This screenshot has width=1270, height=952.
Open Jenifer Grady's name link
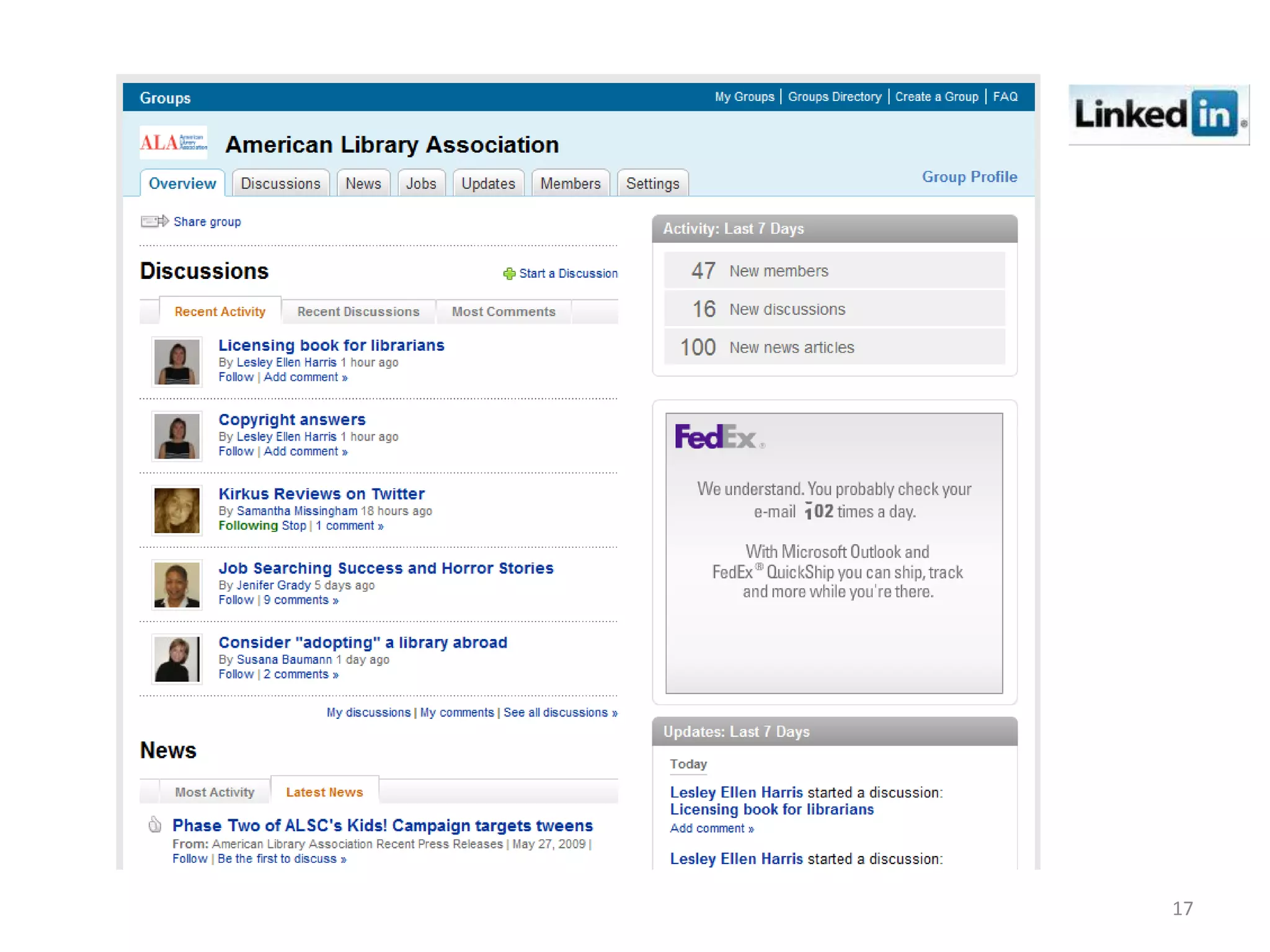pyautogui.click(x=273, y=585)
